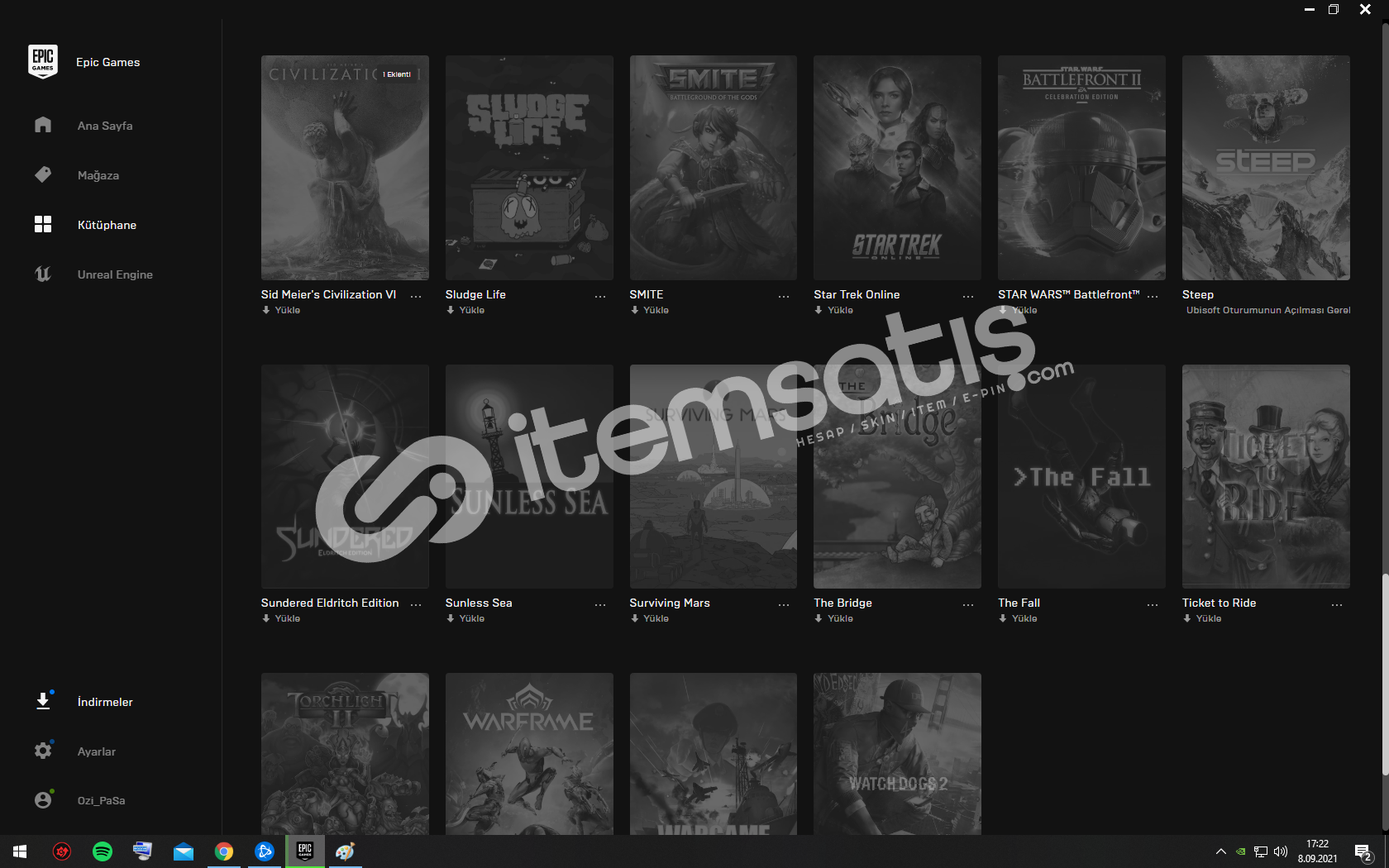
Task: Open Google Chrome from the taskbar
Action: 224,851
